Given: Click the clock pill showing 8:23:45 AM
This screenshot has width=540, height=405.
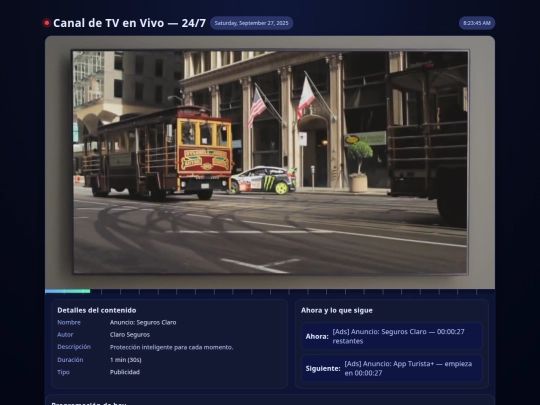Looking at the screenshot, I should coord(477,23).
